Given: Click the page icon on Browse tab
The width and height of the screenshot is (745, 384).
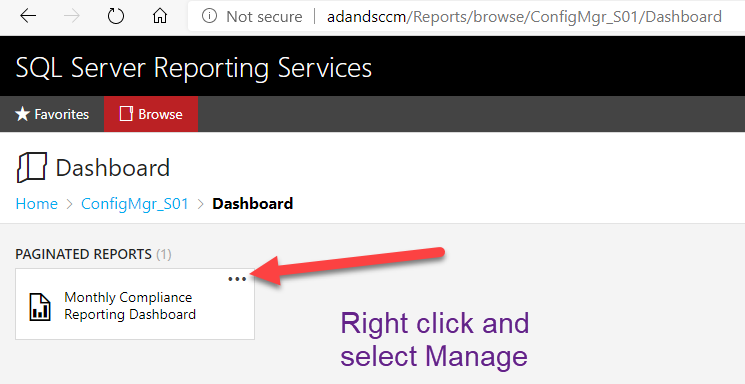Looking at the screenshot, I should coord(126,114).
